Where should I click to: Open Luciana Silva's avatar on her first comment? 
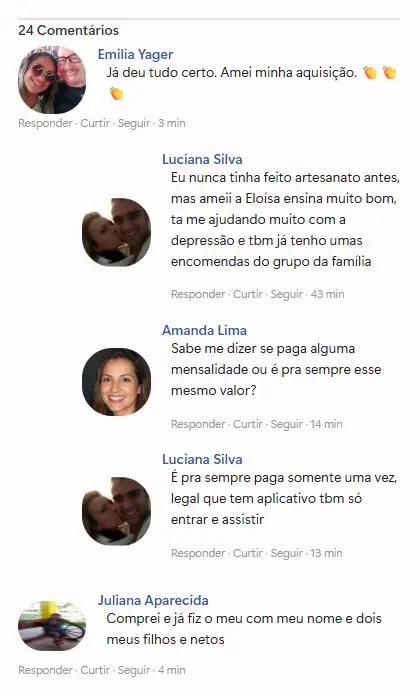(116, 232)
